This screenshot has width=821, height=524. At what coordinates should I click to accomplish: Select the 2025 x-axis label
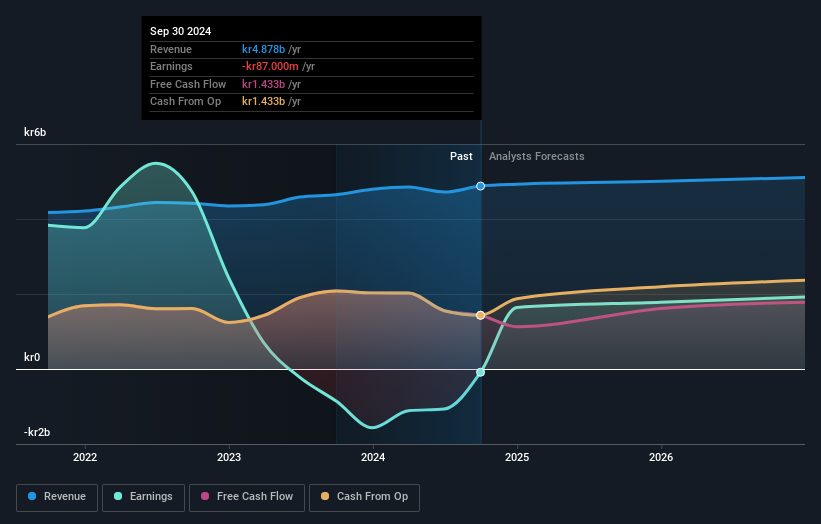coord(517,457)
